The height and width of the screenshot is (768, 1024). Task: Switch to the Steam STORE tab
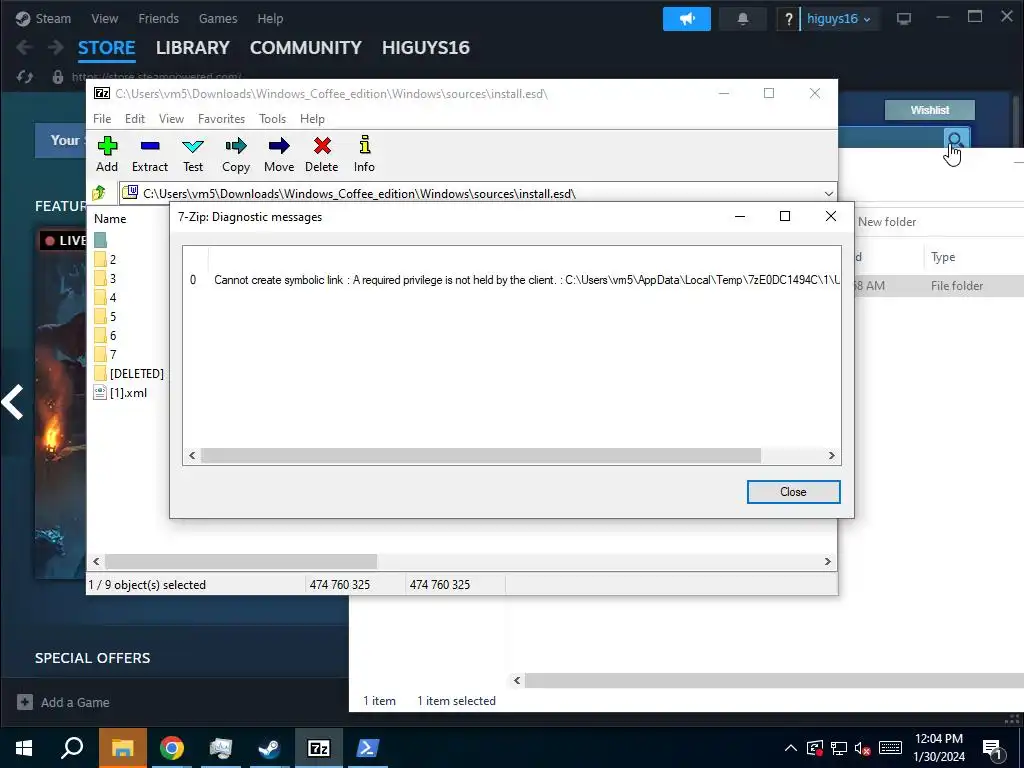point(106,48)
